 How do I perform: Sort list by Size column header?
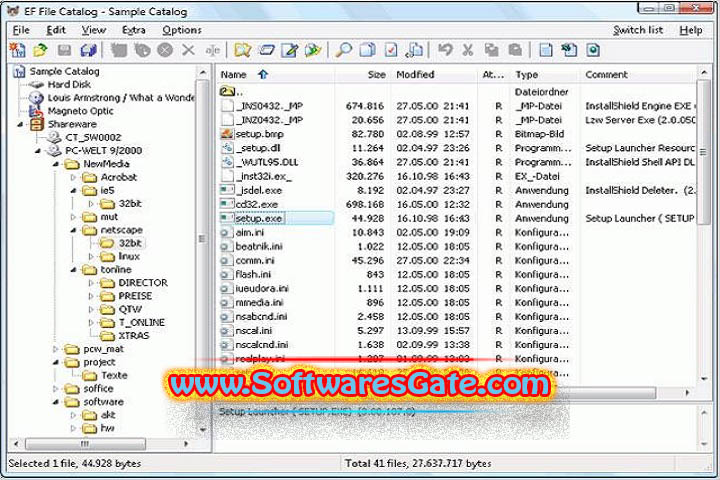point(362,74)
